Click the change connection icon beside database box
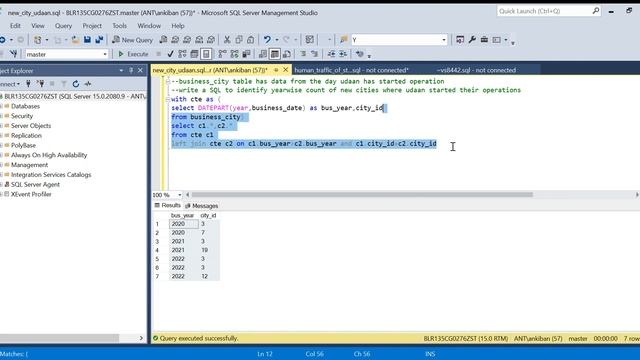Viewport: 640px width, 360px height. [x=13, y=54]
